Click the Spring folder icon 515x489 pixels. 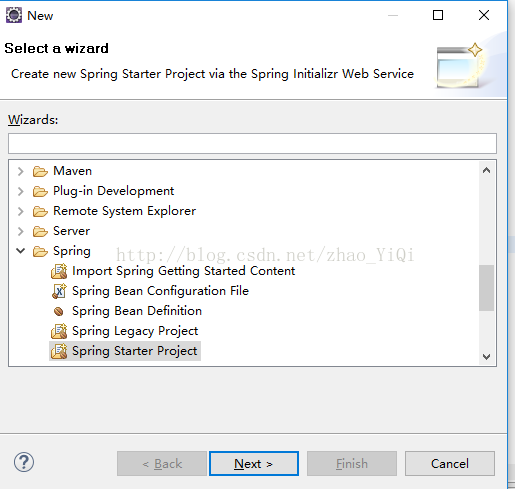point(40,251)
